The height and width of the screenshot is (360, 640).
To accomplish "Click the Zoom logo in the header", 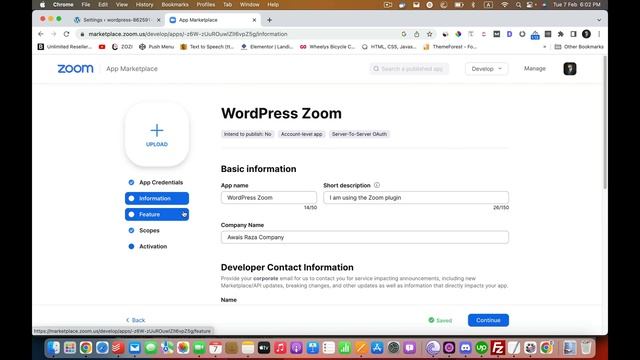I will point(76,69).
